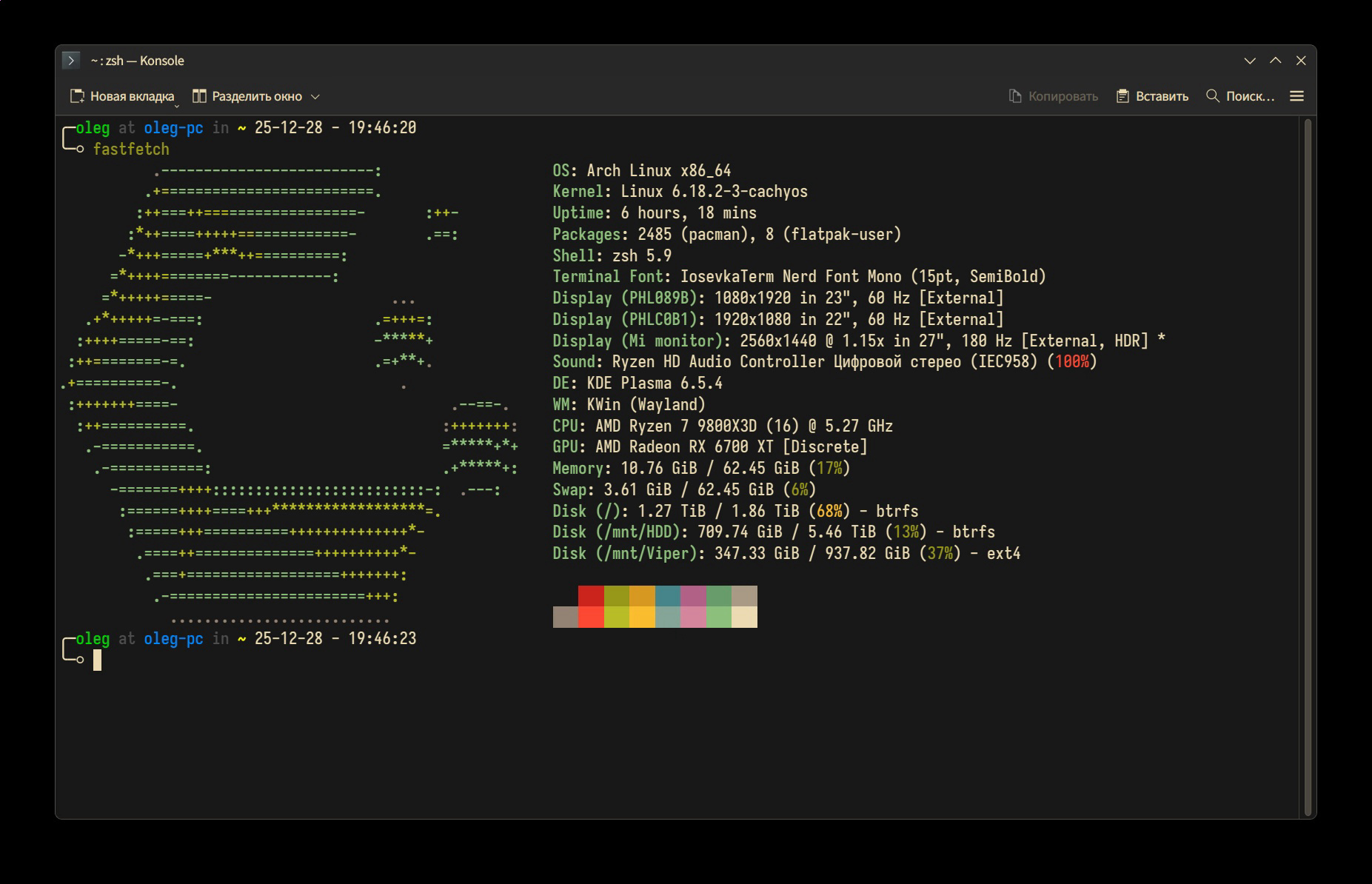
Task: Click the window title "~ : zsh — Konsole"
Action: coord(137,61)
